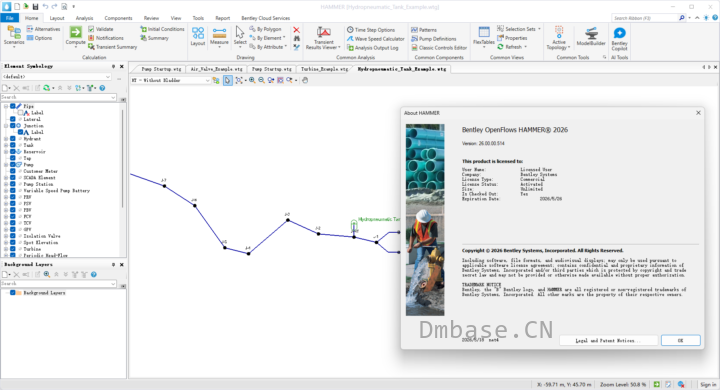Toggle the Pipe symbology checkbox
The height and width of the screenshot is (390, 720).
click(13, 106)
